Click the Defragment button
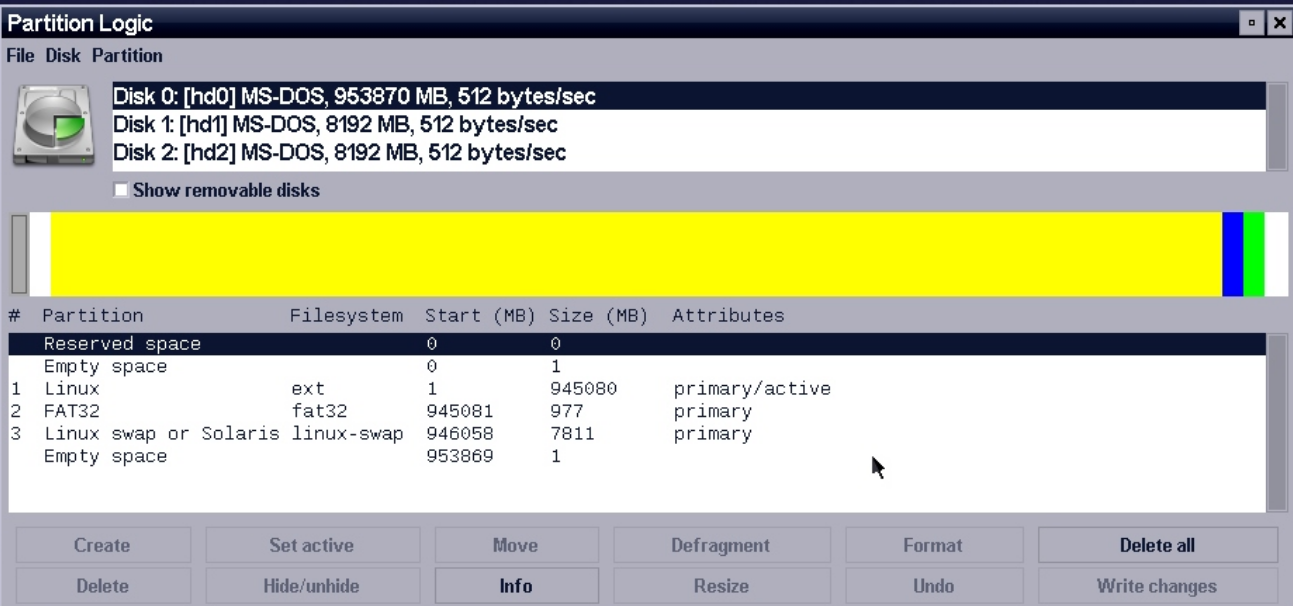The height and width of the screenshot is (606, 1293). (722, 545)
